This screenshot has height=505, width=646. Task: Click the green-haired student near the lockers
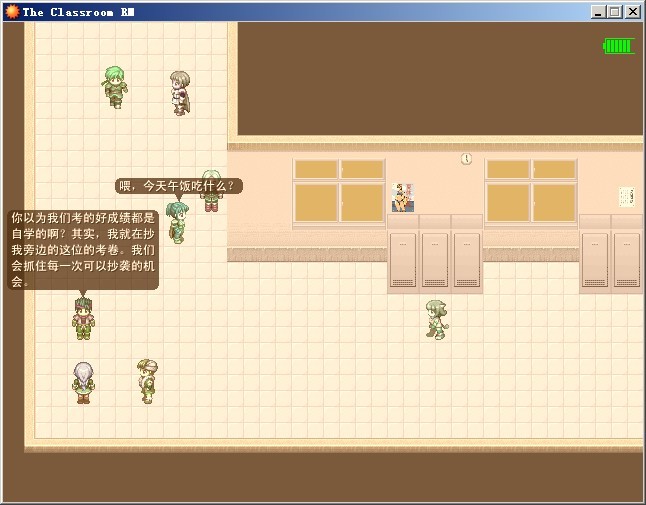pos(437,320)
